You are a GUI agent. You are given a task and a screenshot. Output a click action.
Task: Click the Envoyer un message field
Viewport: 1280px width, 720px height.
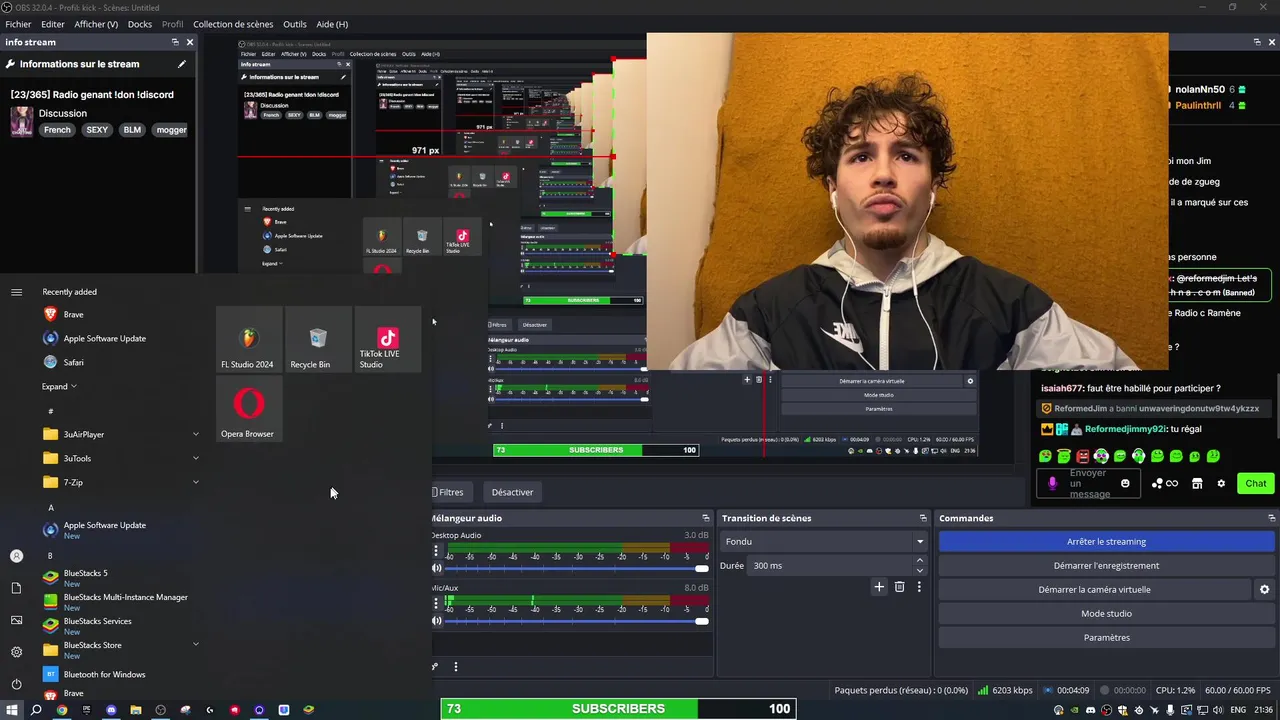(1088, 484)
